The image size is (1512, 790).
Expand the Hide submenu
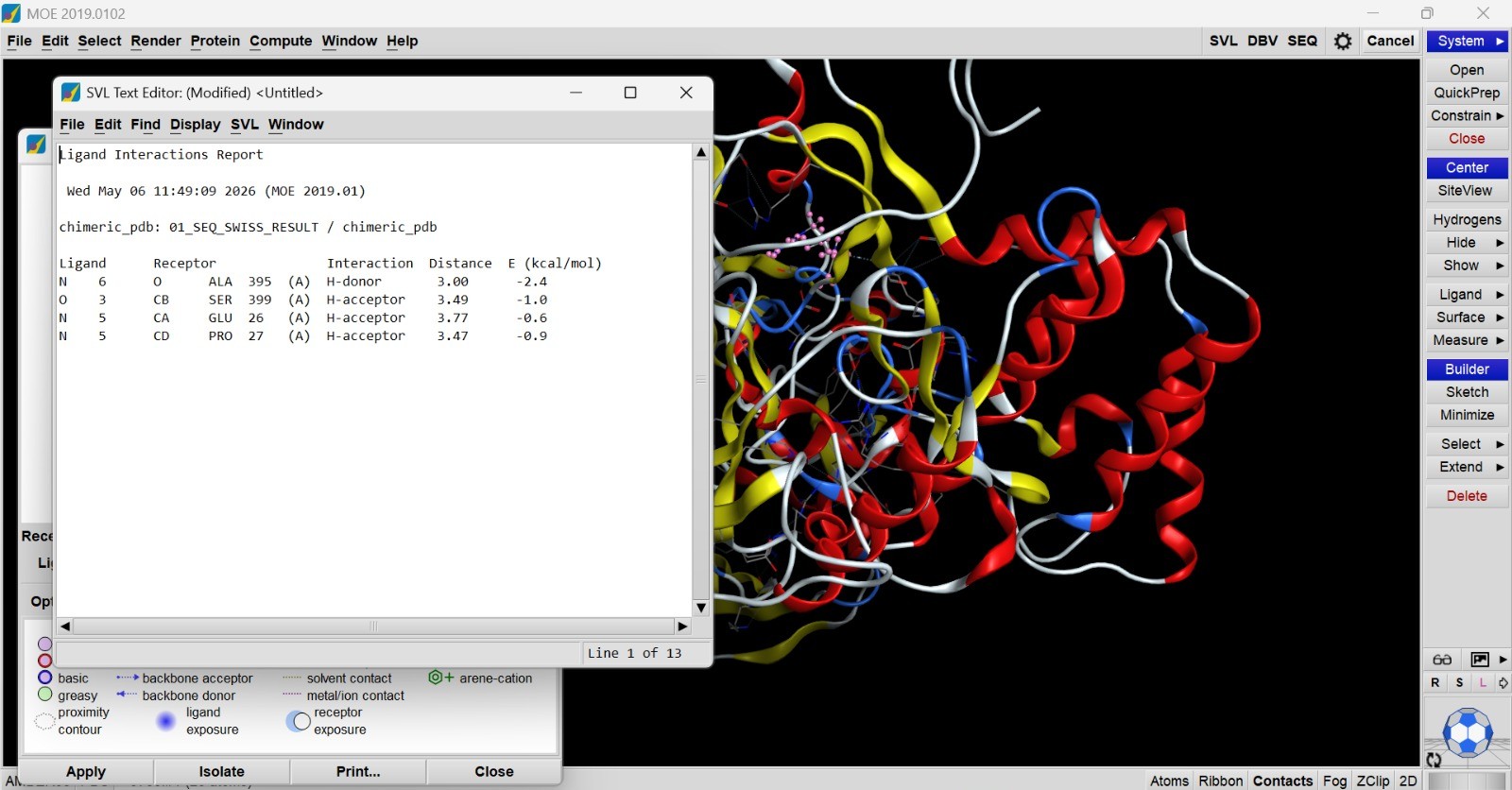(1468, 242)
